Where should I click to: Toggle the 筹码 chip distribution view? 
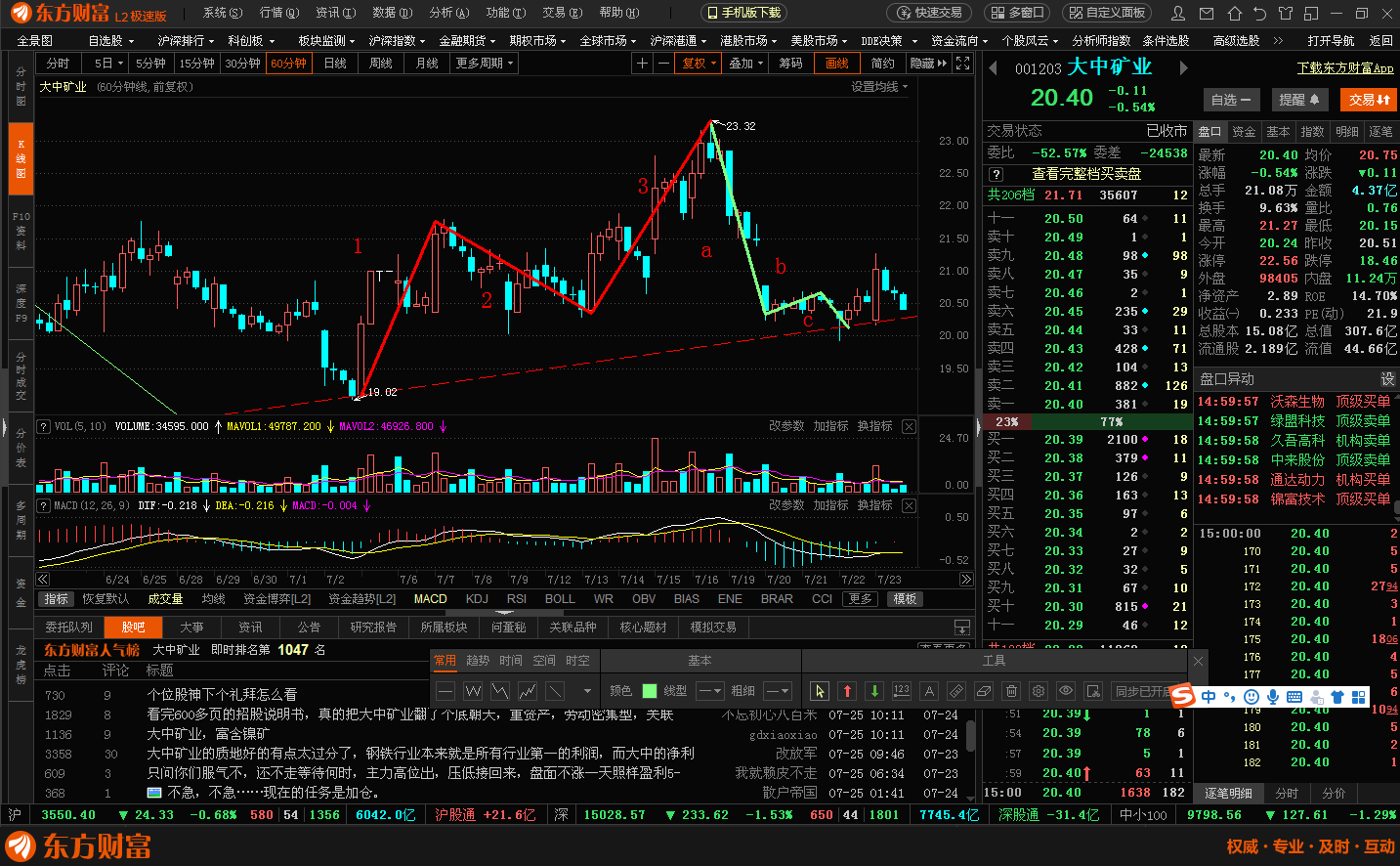click(790, 63)
